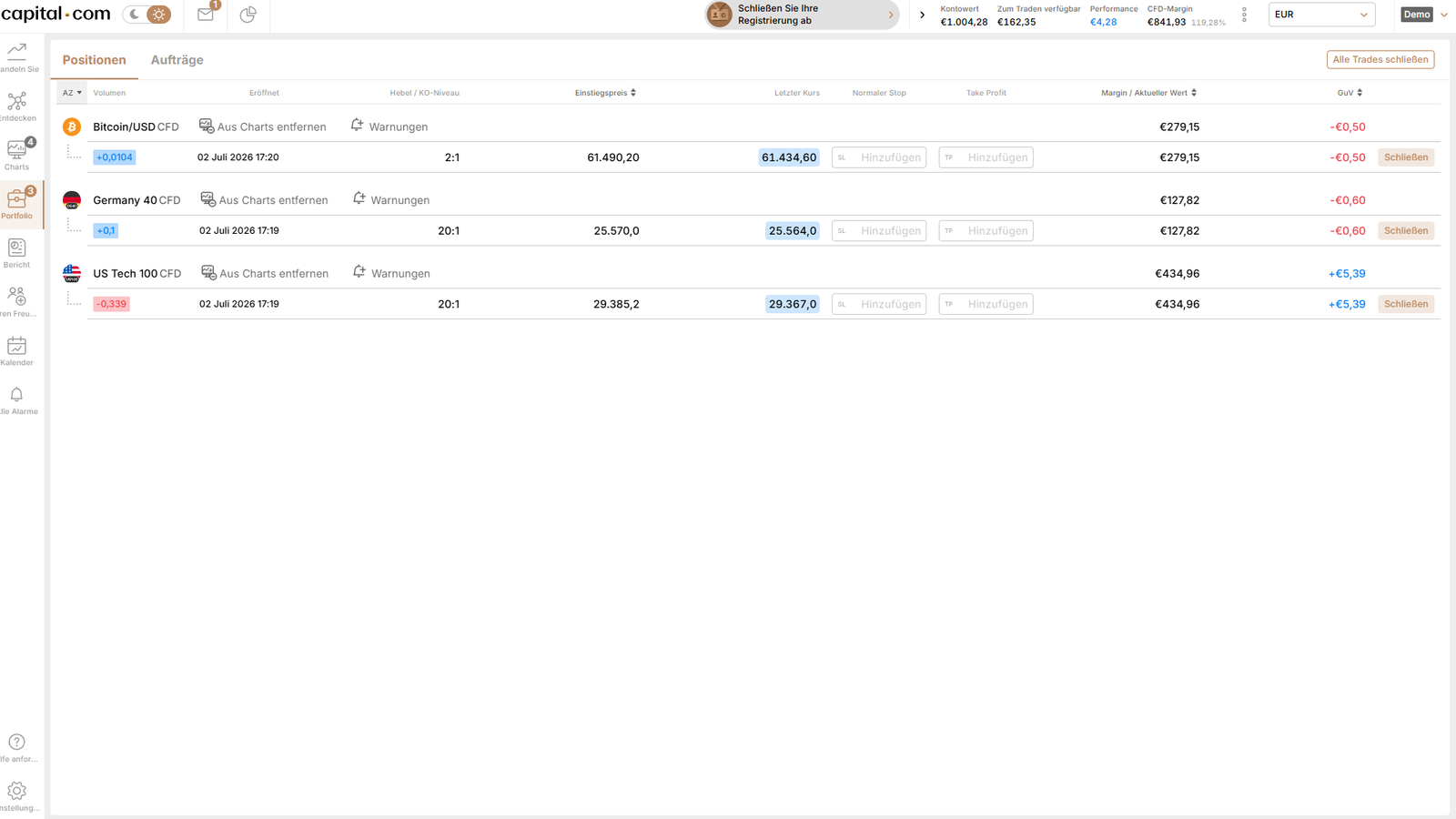Switch to the Aufträge tab
The height and width of the screenshot is (819, 1456).
point(177,60)
